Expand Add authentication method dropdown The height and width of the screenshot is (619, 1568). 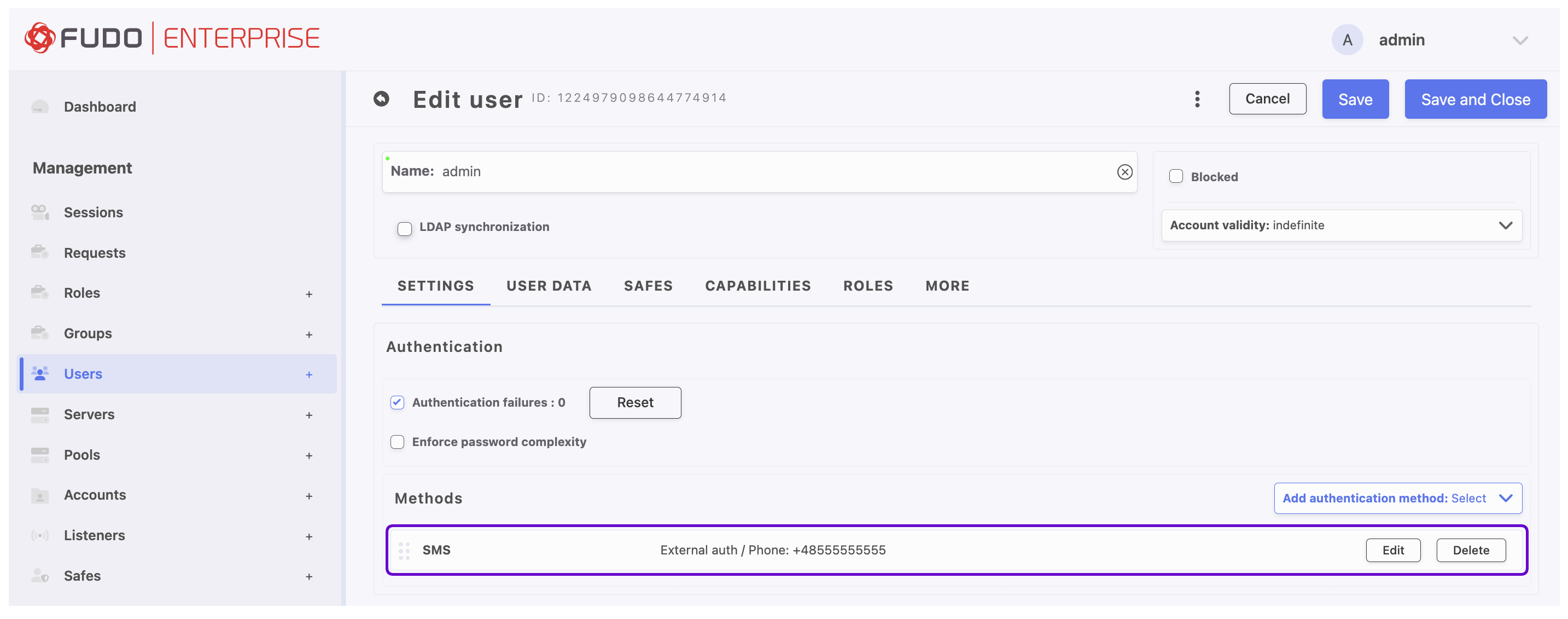[1397, 499]
